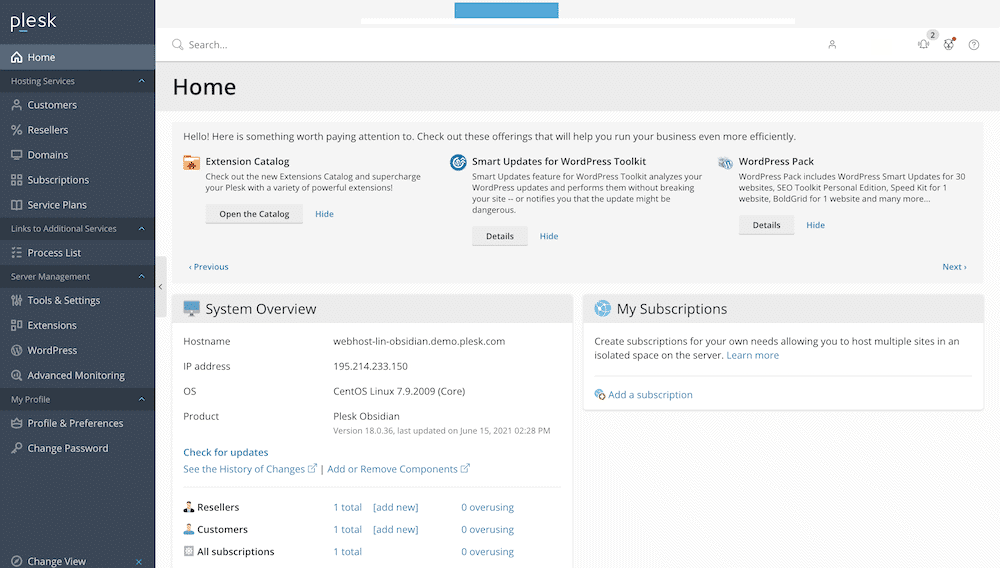Click the IP address 195.214.233.150
Screen dimensions: 1000x568
[x=371, y=367]
